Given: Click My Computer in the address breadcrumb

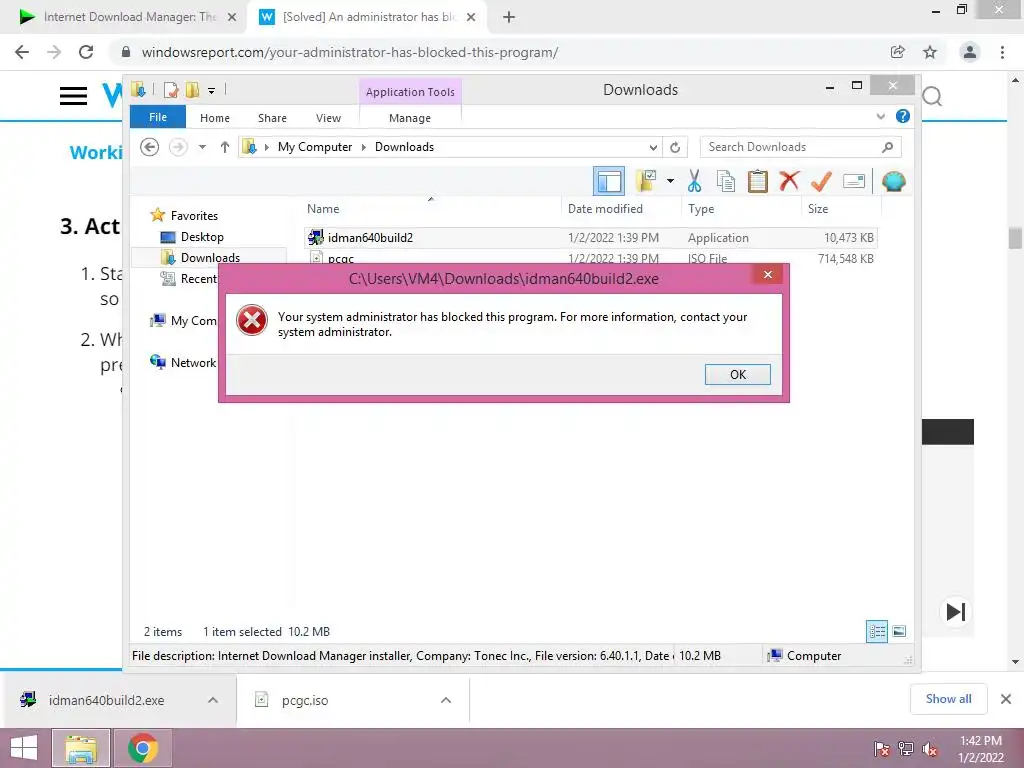Looking at the screenshot, I should 315,147.
